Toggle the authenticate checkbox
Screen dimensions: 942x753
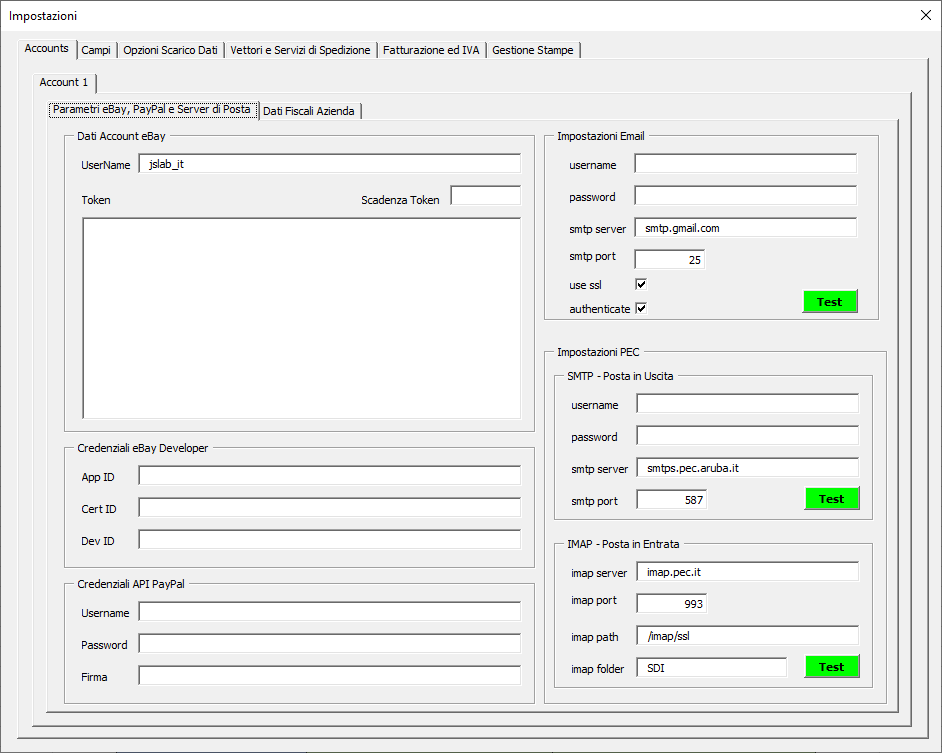tap(641, 308)
